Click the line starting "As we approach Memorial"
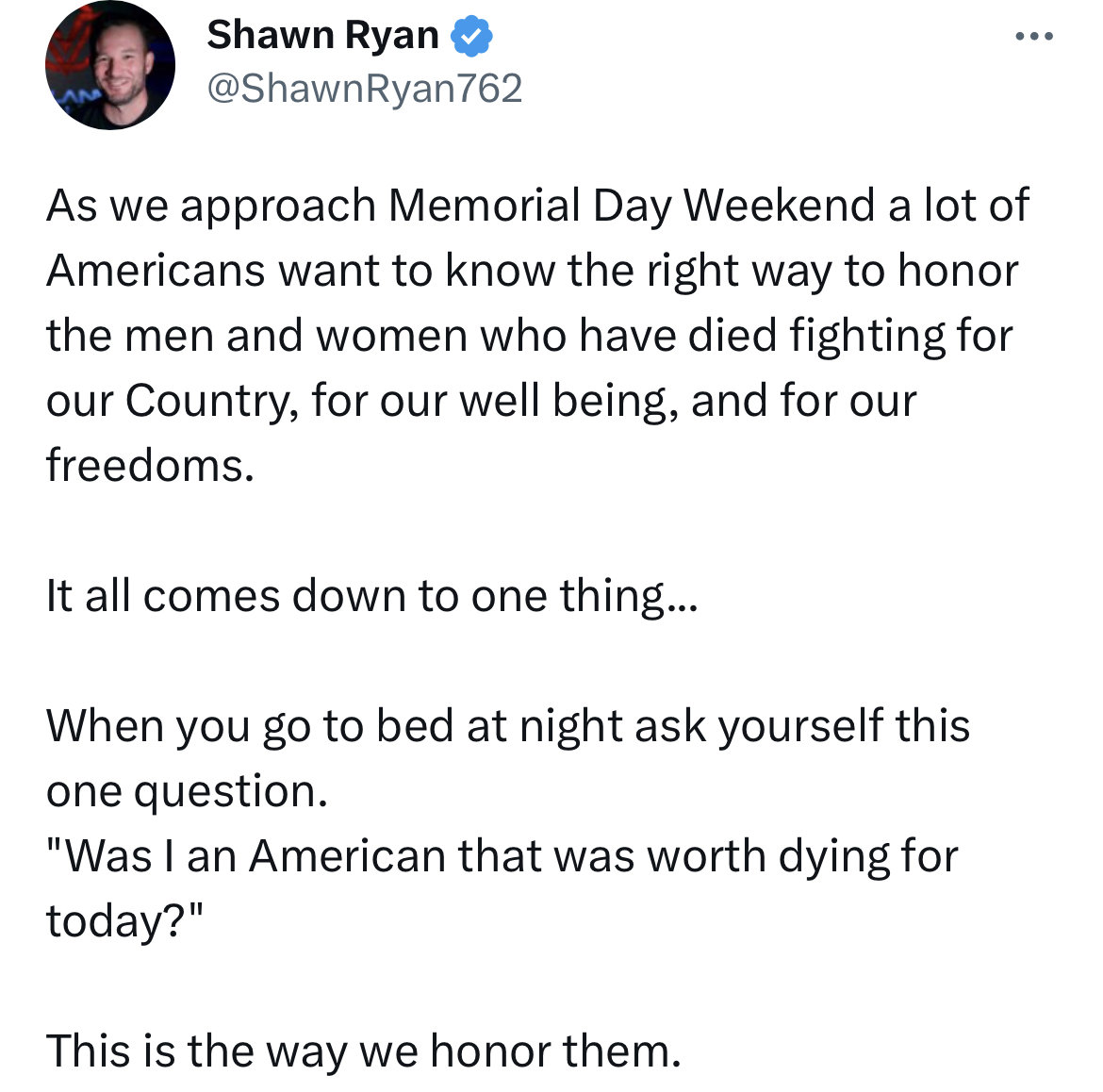Viewport: 1103px width, 1092px height. tap(537, 207)
